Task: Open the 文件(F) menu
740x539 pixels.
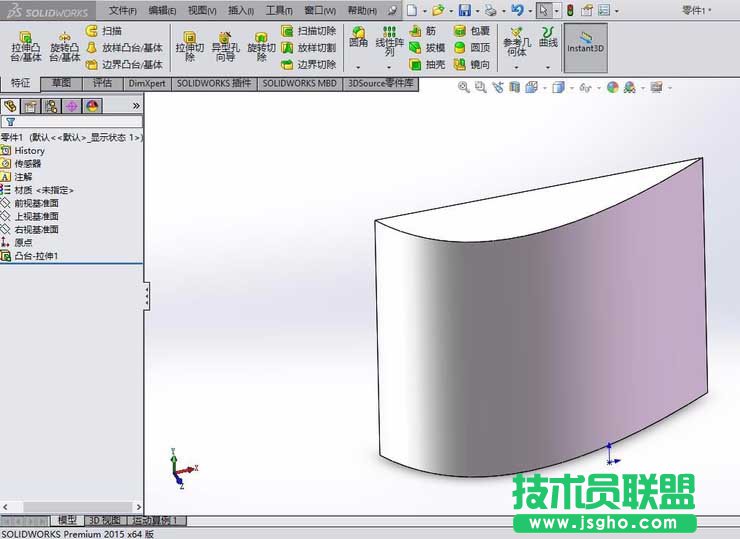Action: tap(123, 10)
